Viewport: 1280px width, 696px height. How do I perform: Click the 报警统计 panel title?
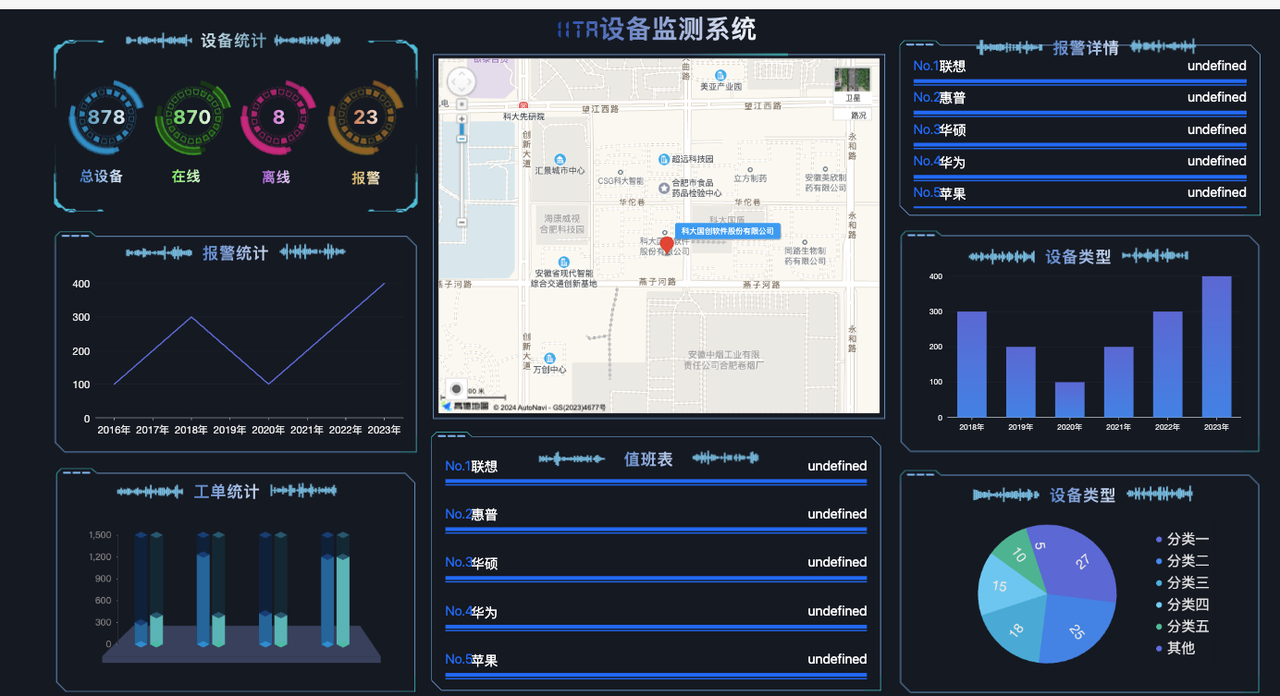[235, 253]
